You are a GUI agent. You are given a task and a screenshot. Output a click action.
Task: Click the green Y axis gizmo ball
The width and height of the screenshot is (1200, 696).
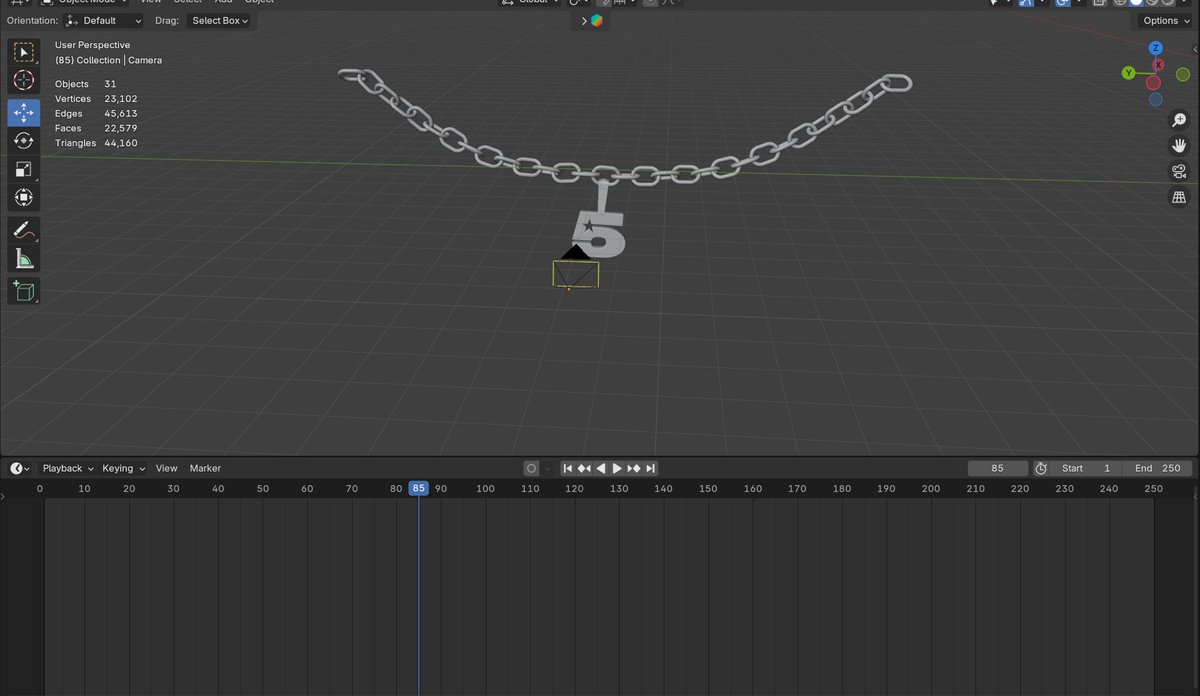pos(1128,73)
